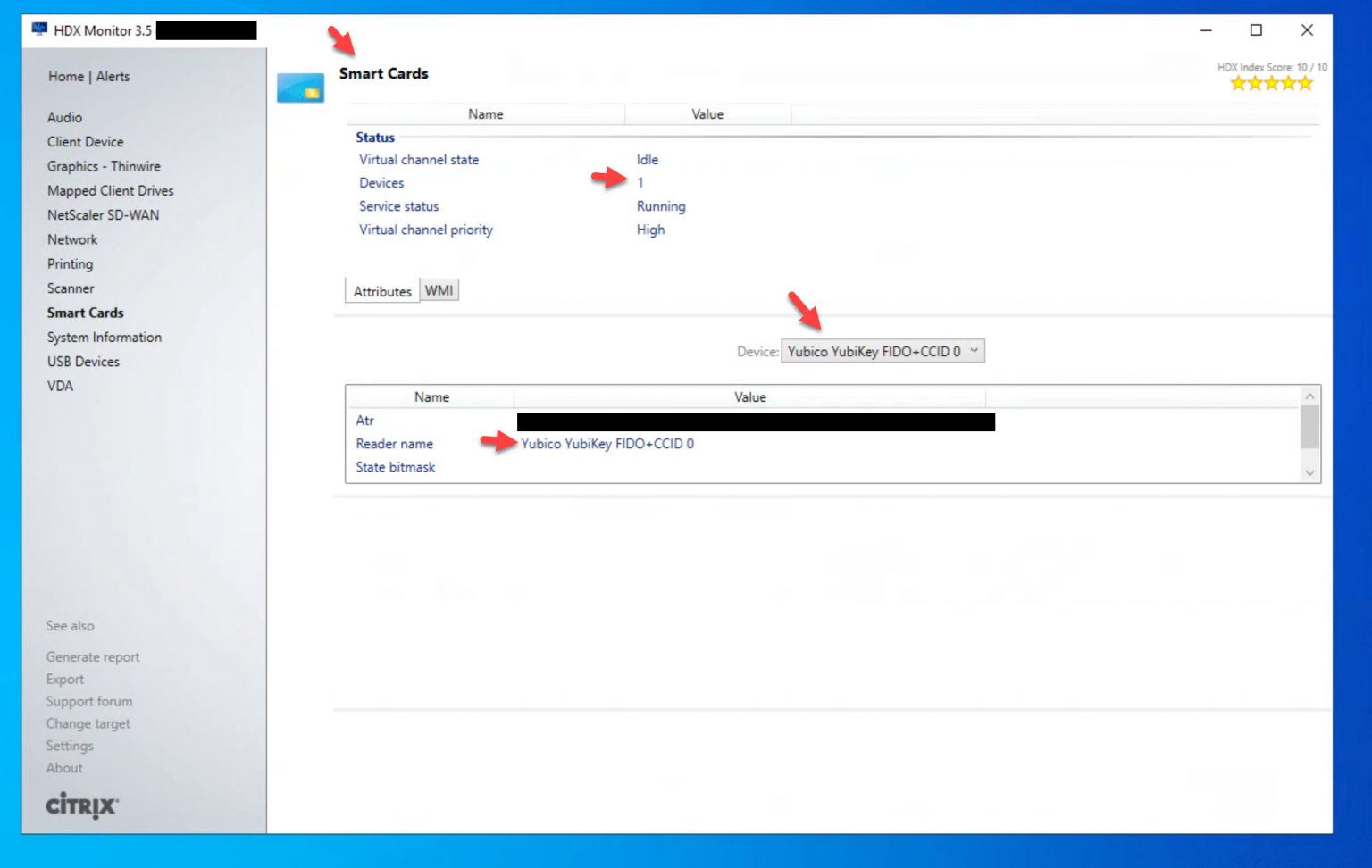The image size is (1372, 868).
Task: Select Mapped Client Drives
Action: click(x=110, y=190)
